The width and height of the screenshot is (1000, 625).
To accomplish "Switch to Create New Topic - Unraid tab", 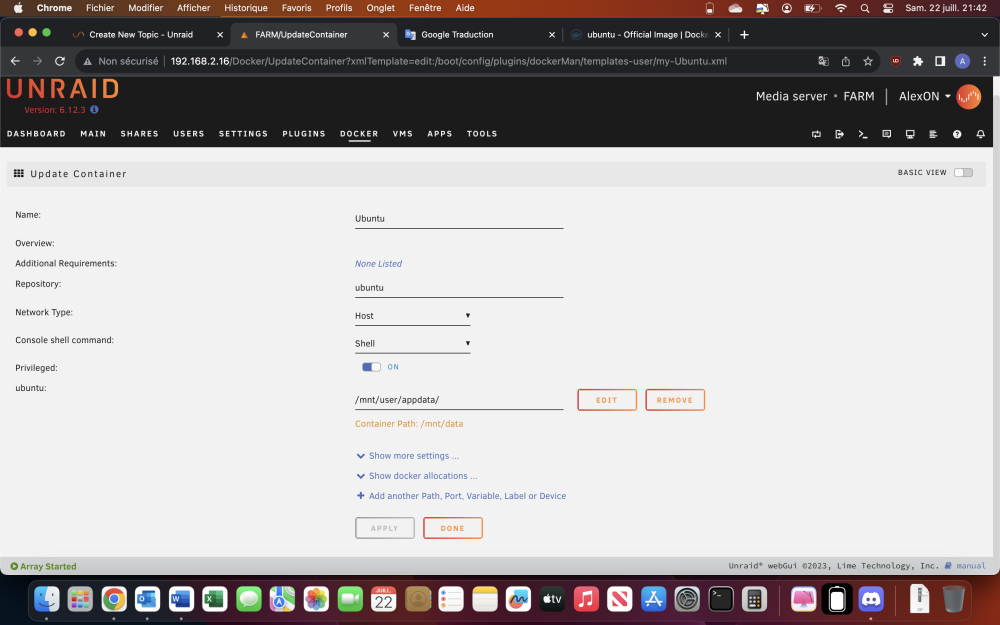I will tap(148, 34).
